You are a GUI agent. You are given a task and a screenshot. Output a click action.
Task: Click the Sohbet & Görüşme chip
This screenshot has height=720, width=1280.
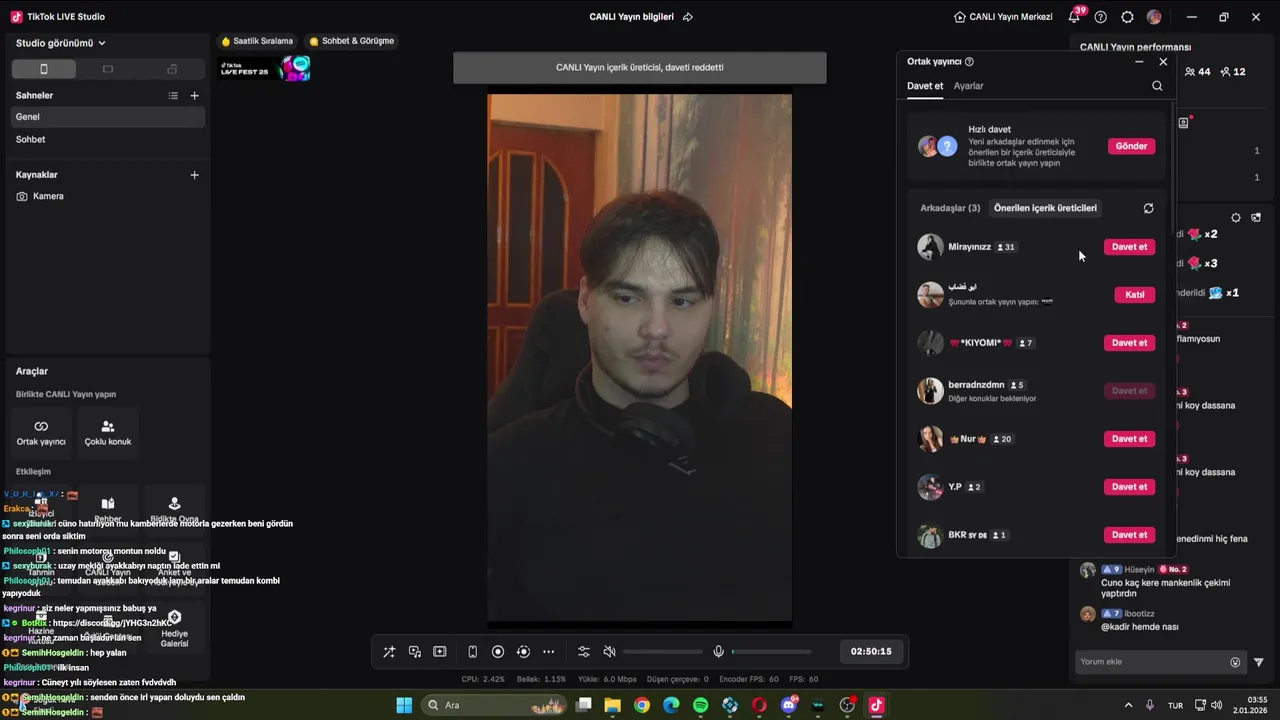click(x=352, y=41)
